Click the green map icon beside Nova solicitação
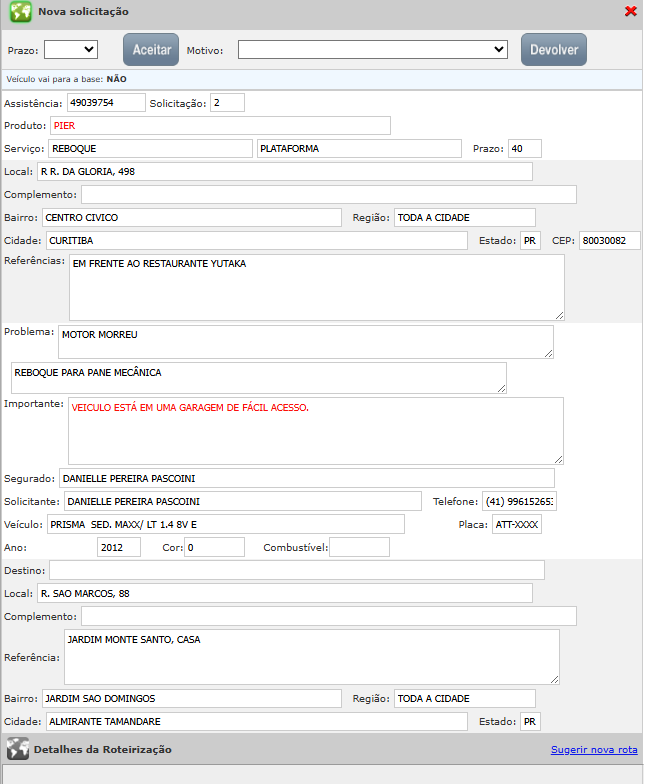Viewport: 659px width, 784px height. (x=20, y=12)
